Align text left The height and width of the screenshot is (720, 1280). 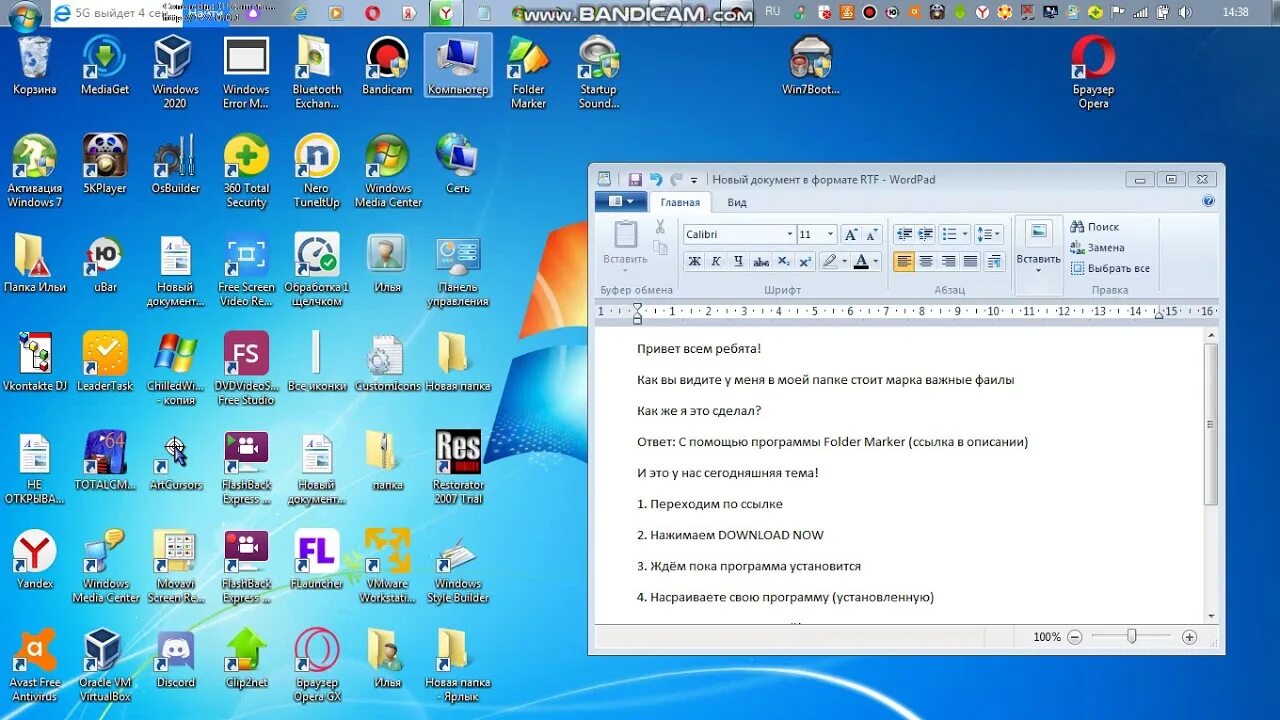coord(904,261)
